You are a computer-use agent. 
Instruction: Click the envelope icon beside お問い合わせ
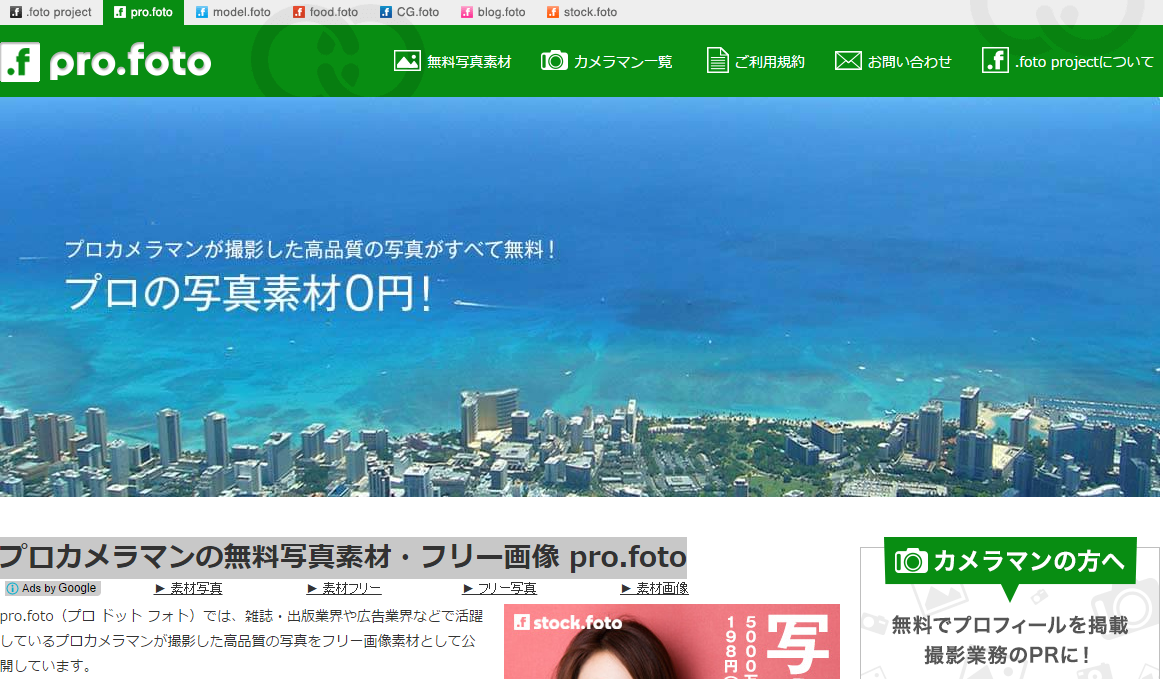848,61
